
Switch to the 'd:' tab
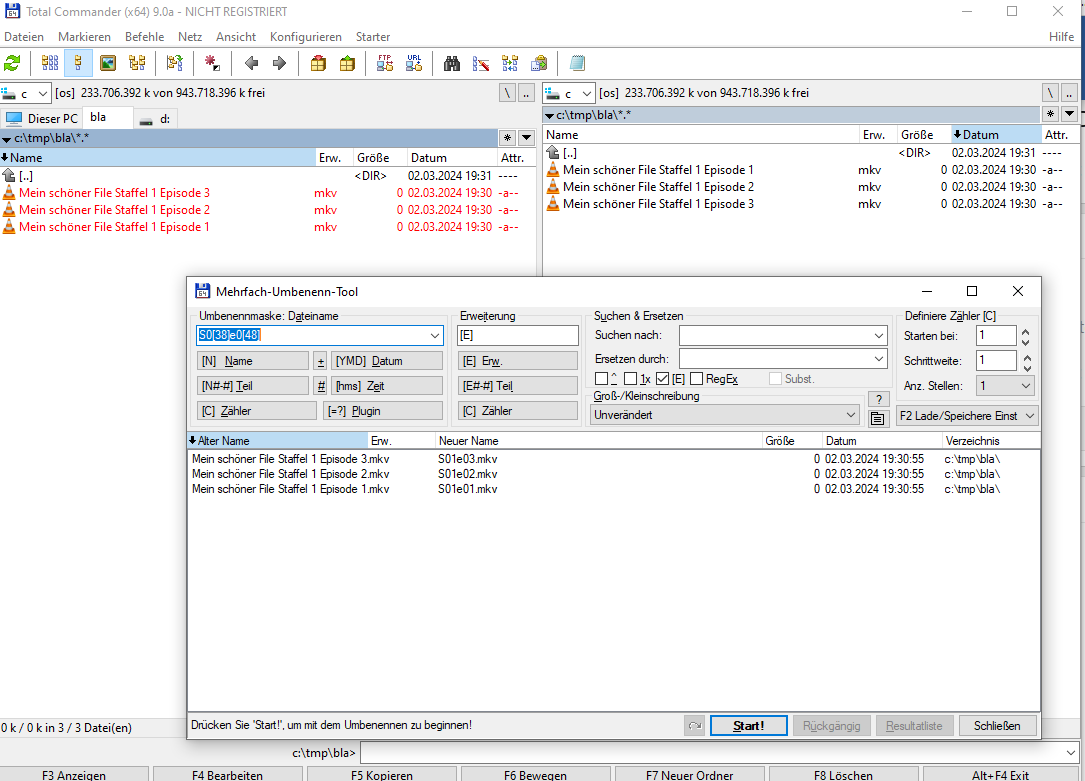click(155, 119)
